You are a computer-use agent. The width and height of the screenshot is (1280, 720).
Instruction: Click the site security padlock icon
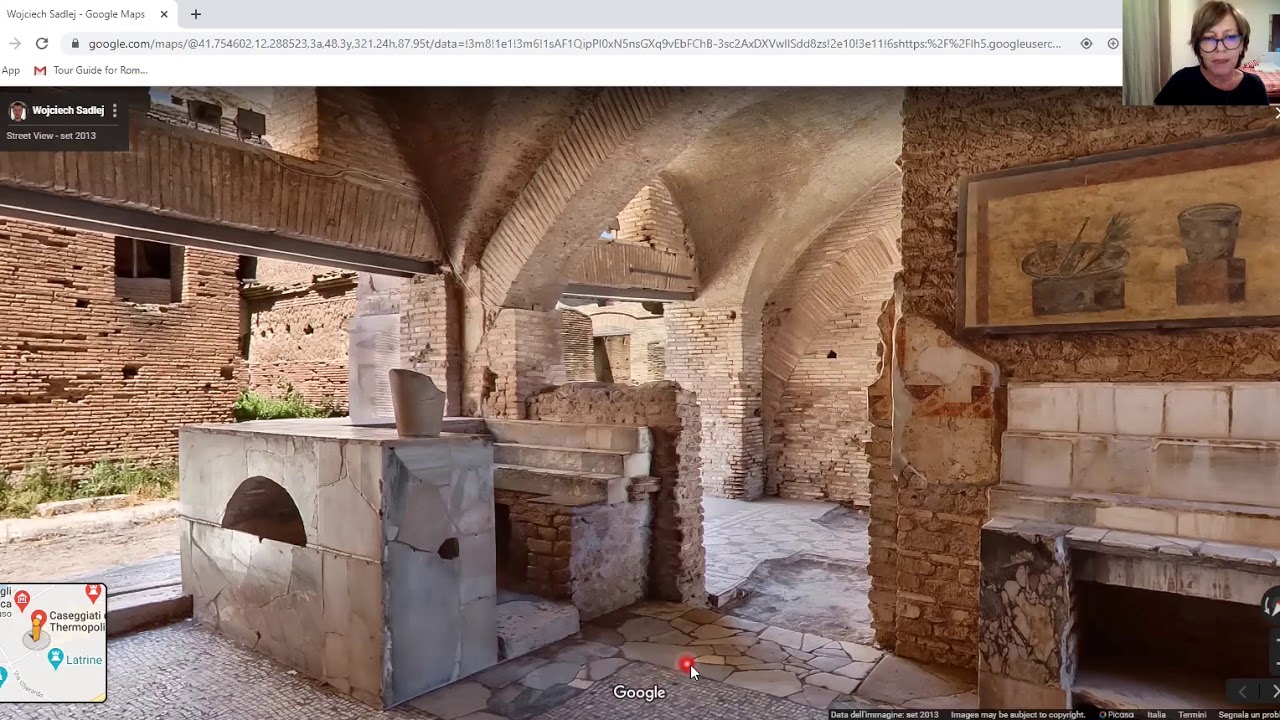tap(74, 44)
